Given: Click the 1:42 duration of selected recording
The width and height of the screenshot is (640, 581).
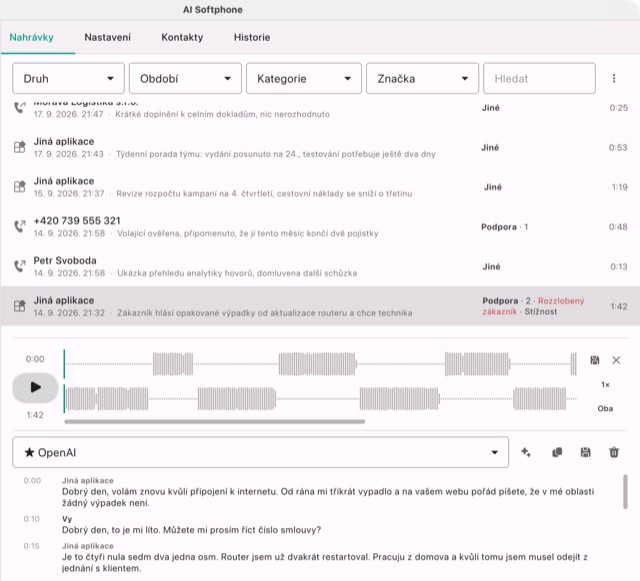Looking at the screenshot, I should (619, 307).
